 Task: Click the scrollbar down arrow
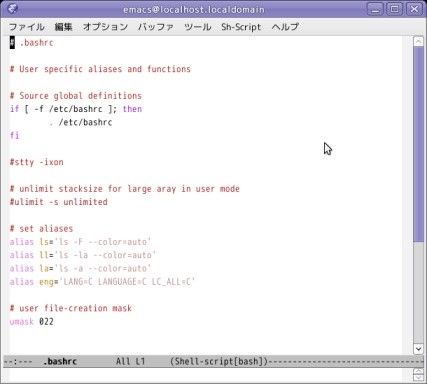point(418,348)
